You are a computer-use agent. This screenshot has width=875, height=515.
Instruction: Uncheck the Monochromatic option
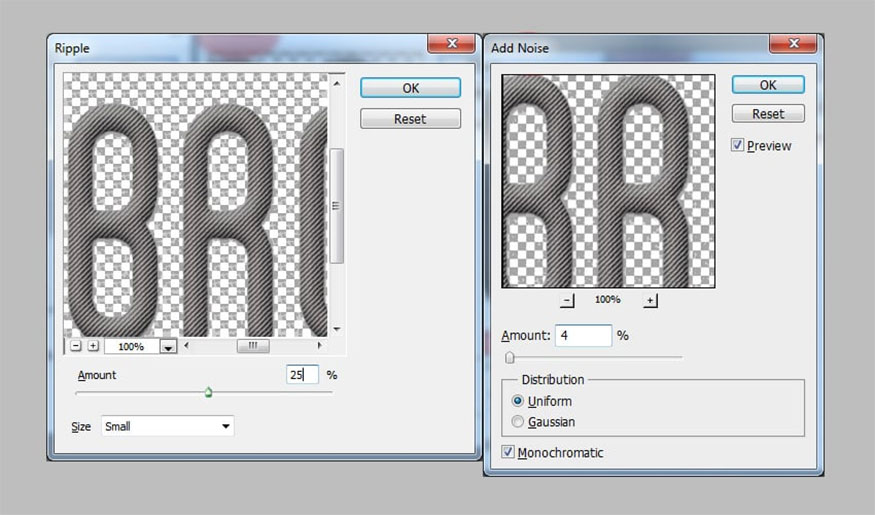pyautogui.click(x=509, y=452)
